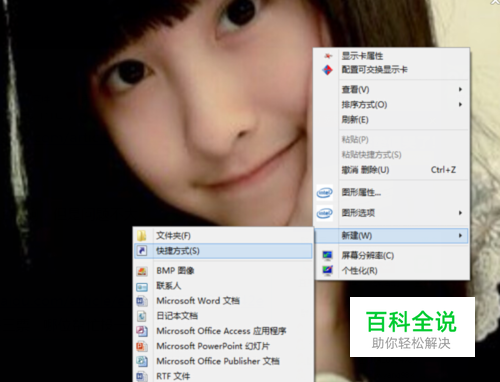This screenshot has width=500, height=382.
Task: Select 排序方式(O) in context menu
Action: click(x=391, y=105)
